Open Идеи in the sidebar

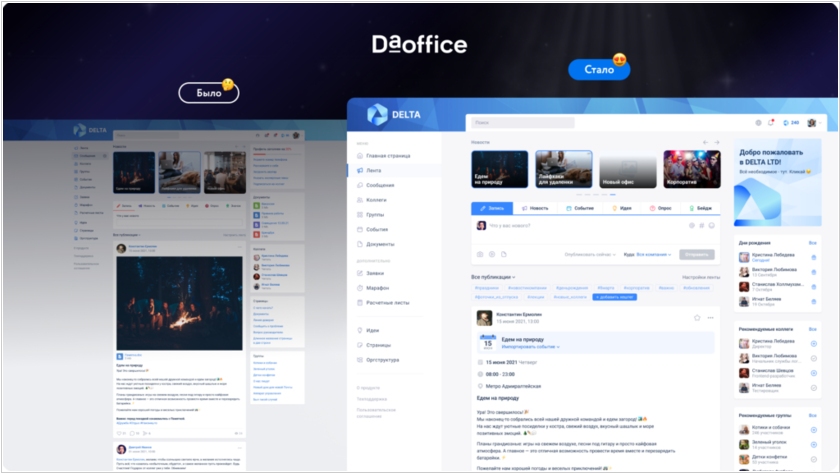[x=368, y=331]
